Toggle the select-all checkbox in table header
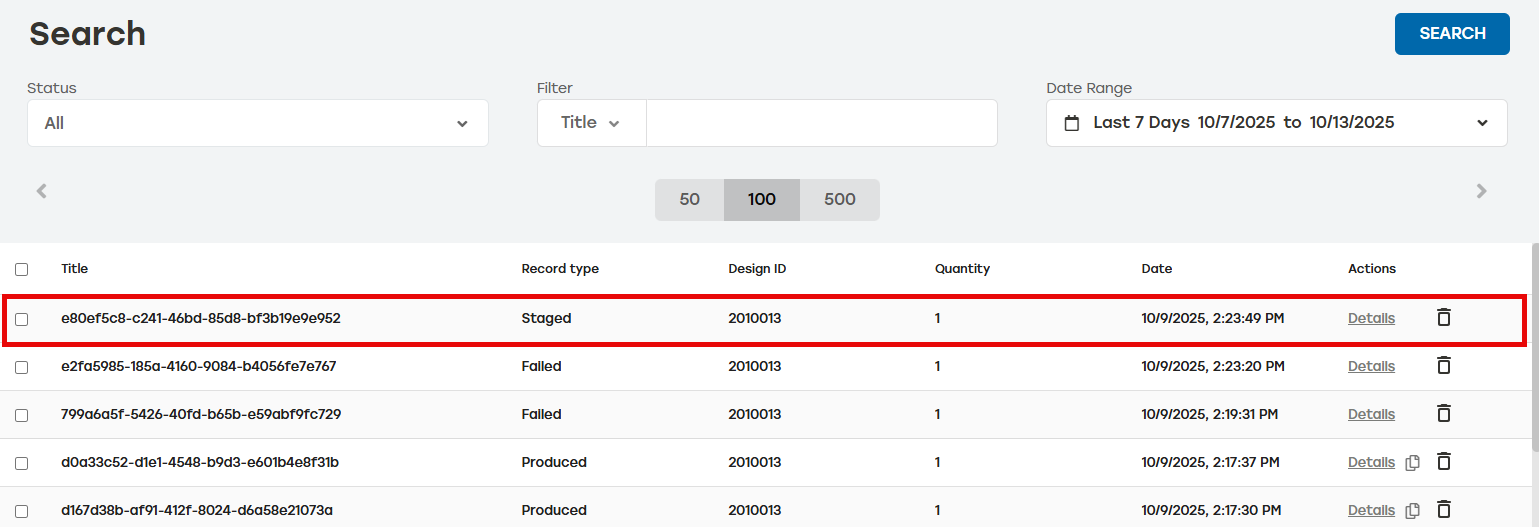 [x=22, y=269]
